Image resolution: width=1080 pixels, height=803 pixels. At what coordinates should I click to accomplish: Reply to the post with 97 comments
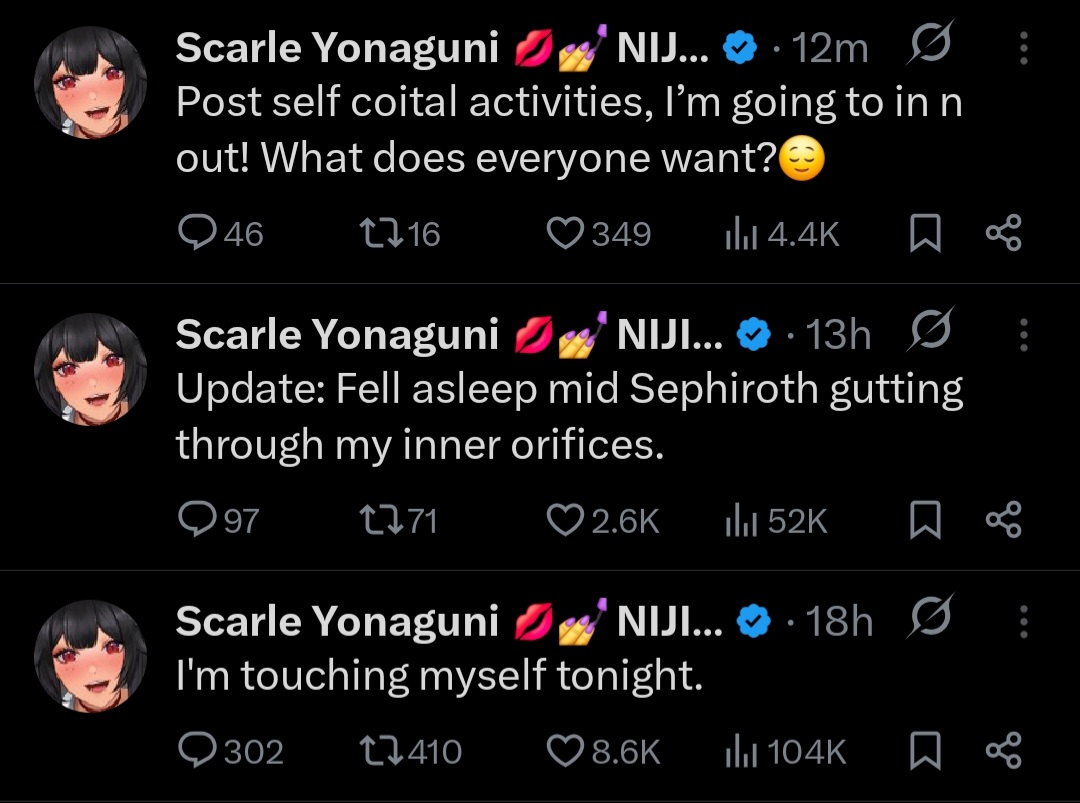tap(194, 520)
